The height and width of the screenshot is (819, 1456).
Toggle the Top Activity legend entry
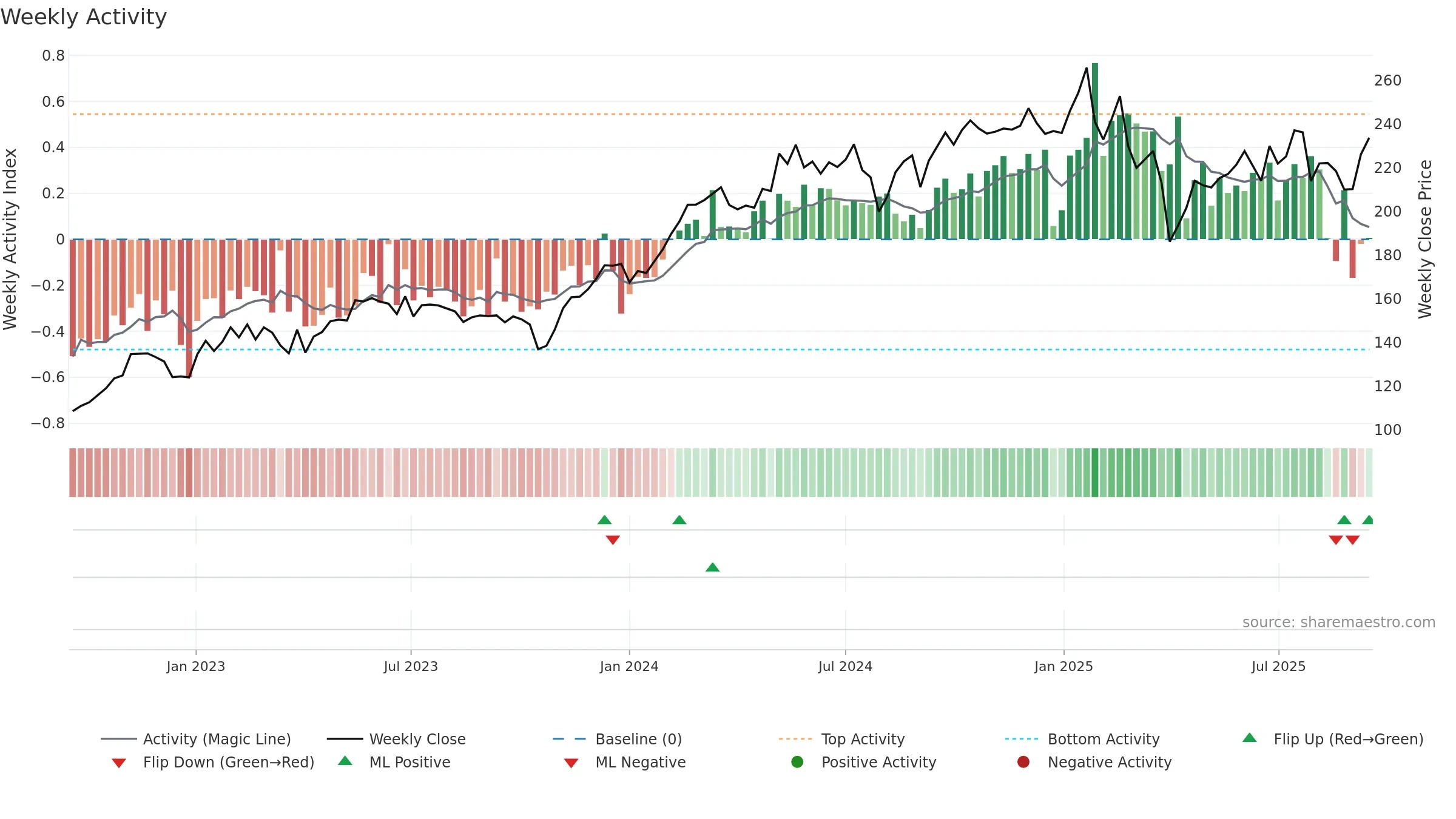[x=841, y=739]
